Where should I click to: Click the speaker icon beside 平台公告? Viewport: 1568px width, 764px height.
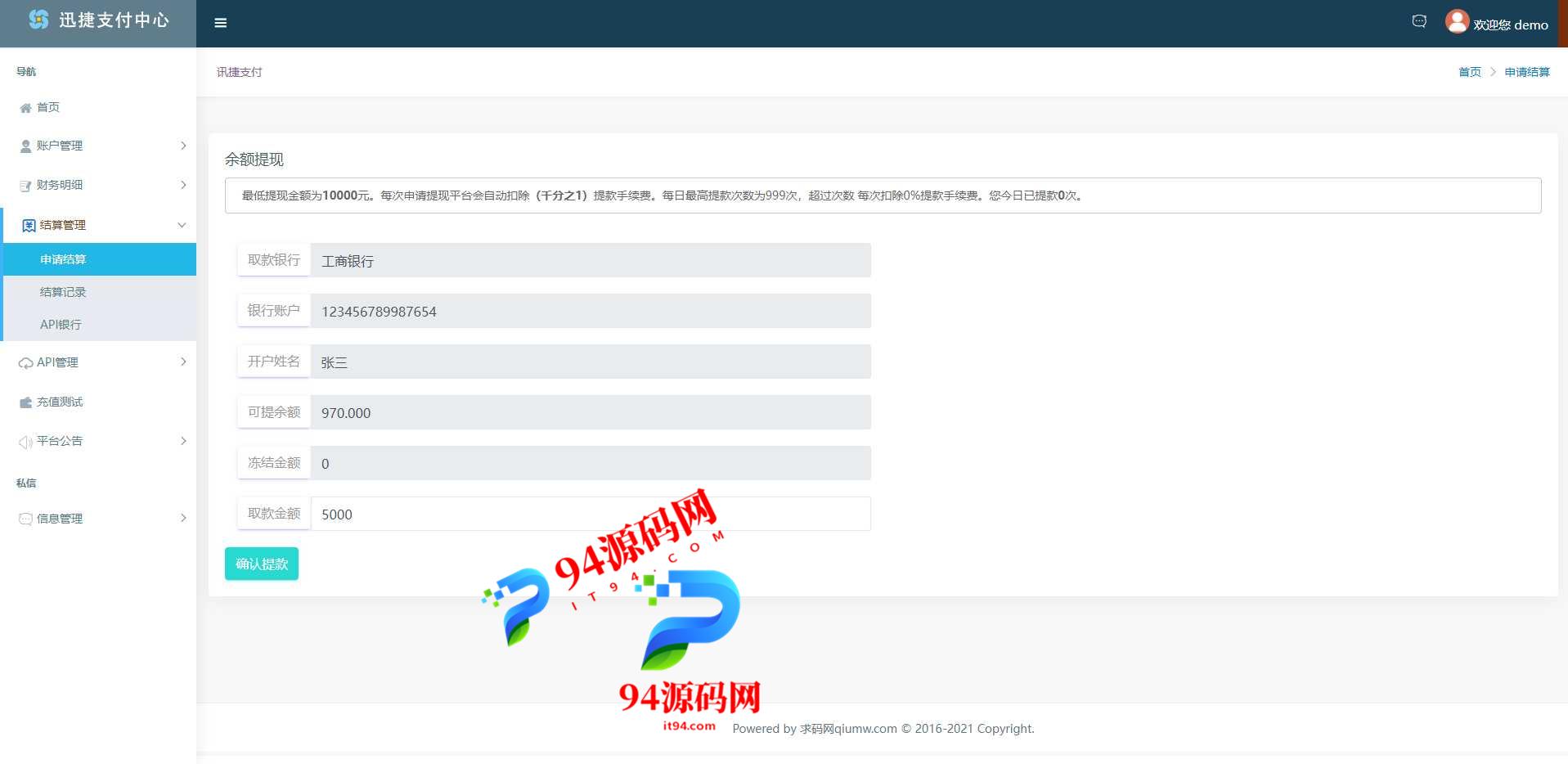(25, 442)
